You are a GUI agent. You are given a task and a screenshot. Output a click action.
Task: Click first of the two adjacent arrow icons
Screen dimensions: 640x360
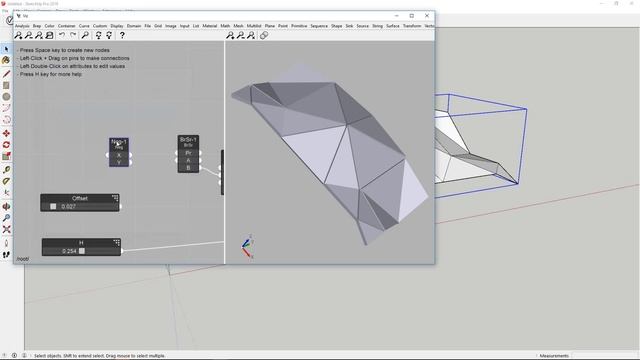coord(98,36)
